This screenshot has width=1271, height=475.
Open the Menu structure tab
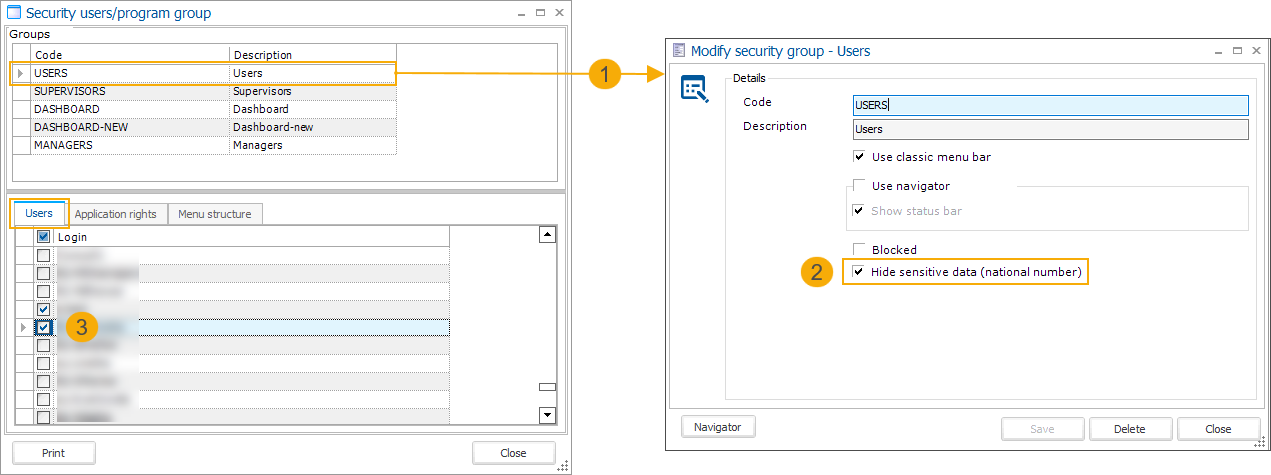[x=214, y=214]
